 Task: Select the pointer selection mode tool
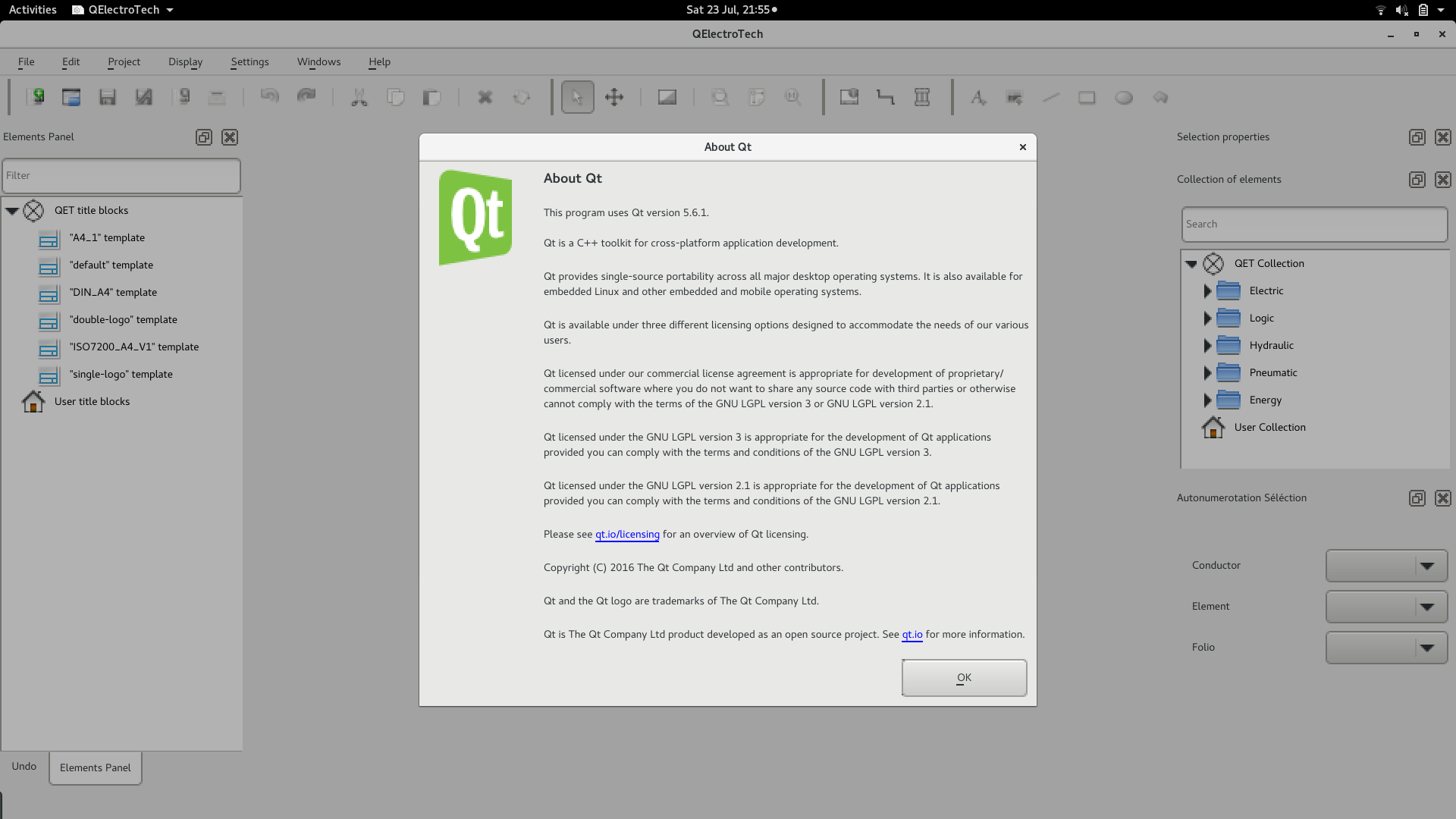pos(577,97)
